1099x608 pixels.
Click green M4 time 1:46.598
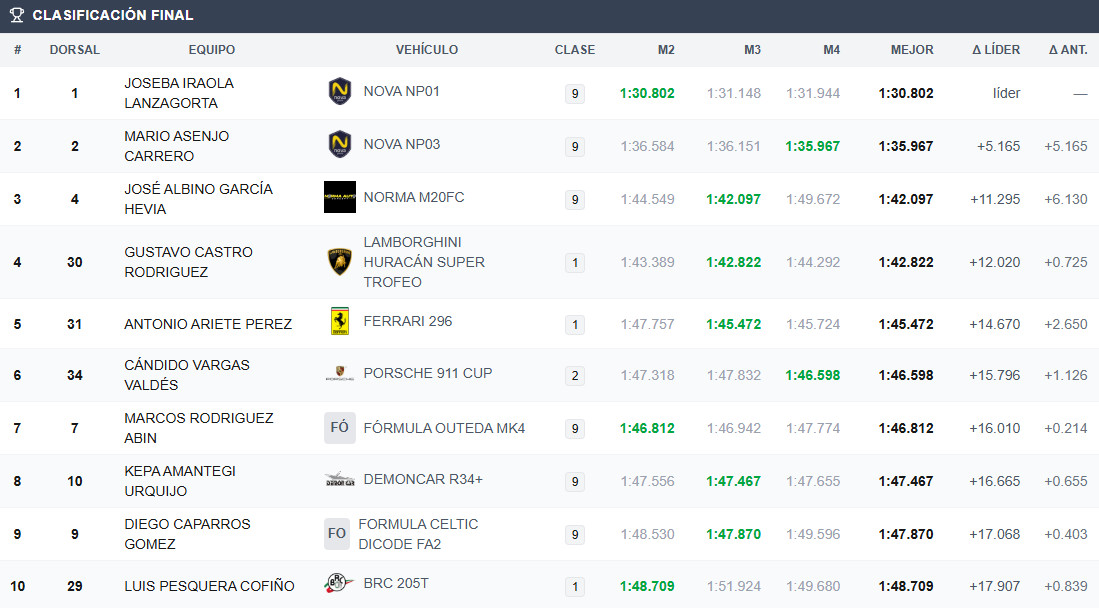pyautogui.click(x=812, y=375)
